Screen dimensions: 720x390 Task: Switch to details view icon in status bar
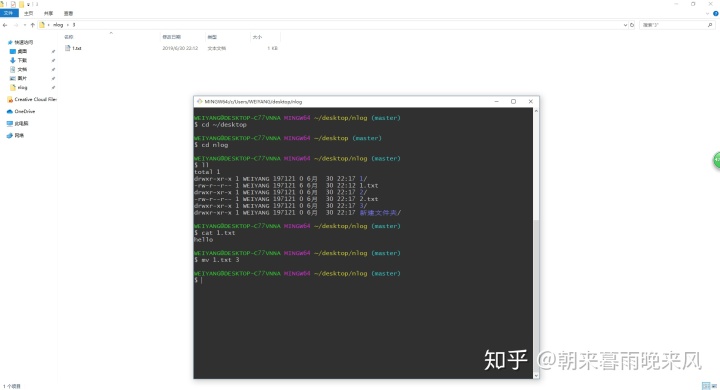click(706, 386)
